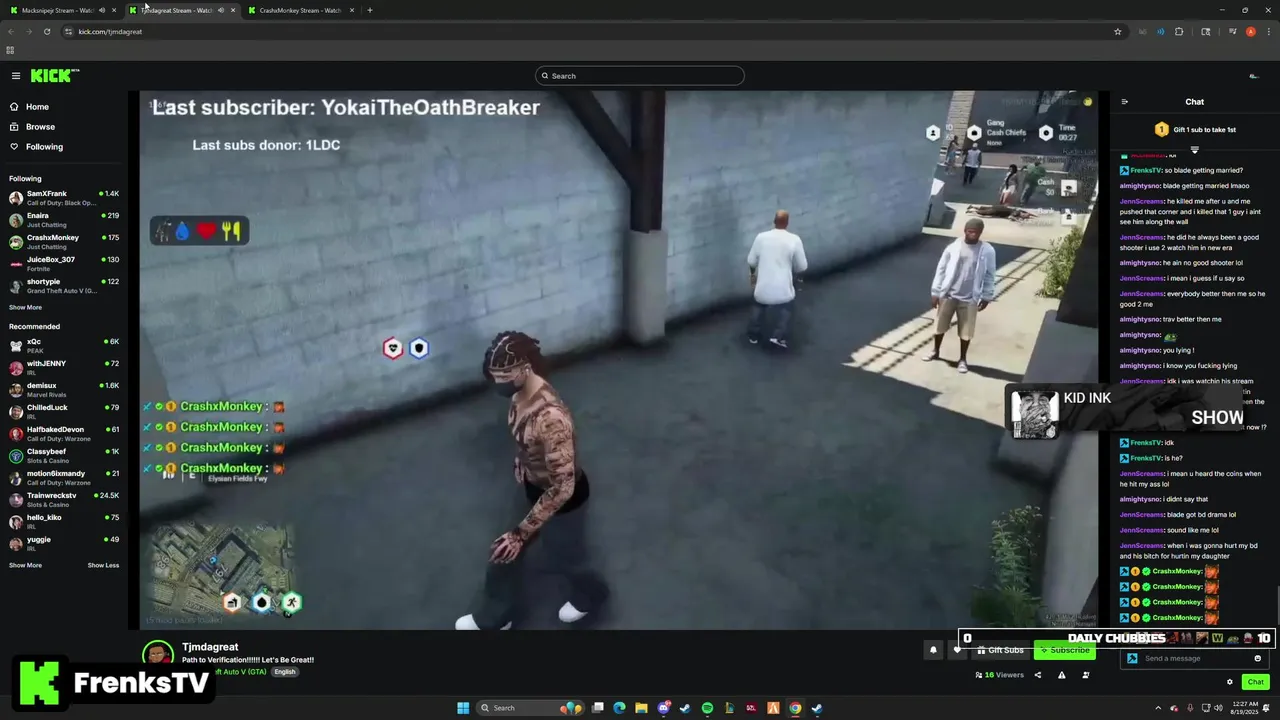1280x720 pixels.
Task: Open JuiceBox_307 channel in Following list
Action: [x=64, y=264]
